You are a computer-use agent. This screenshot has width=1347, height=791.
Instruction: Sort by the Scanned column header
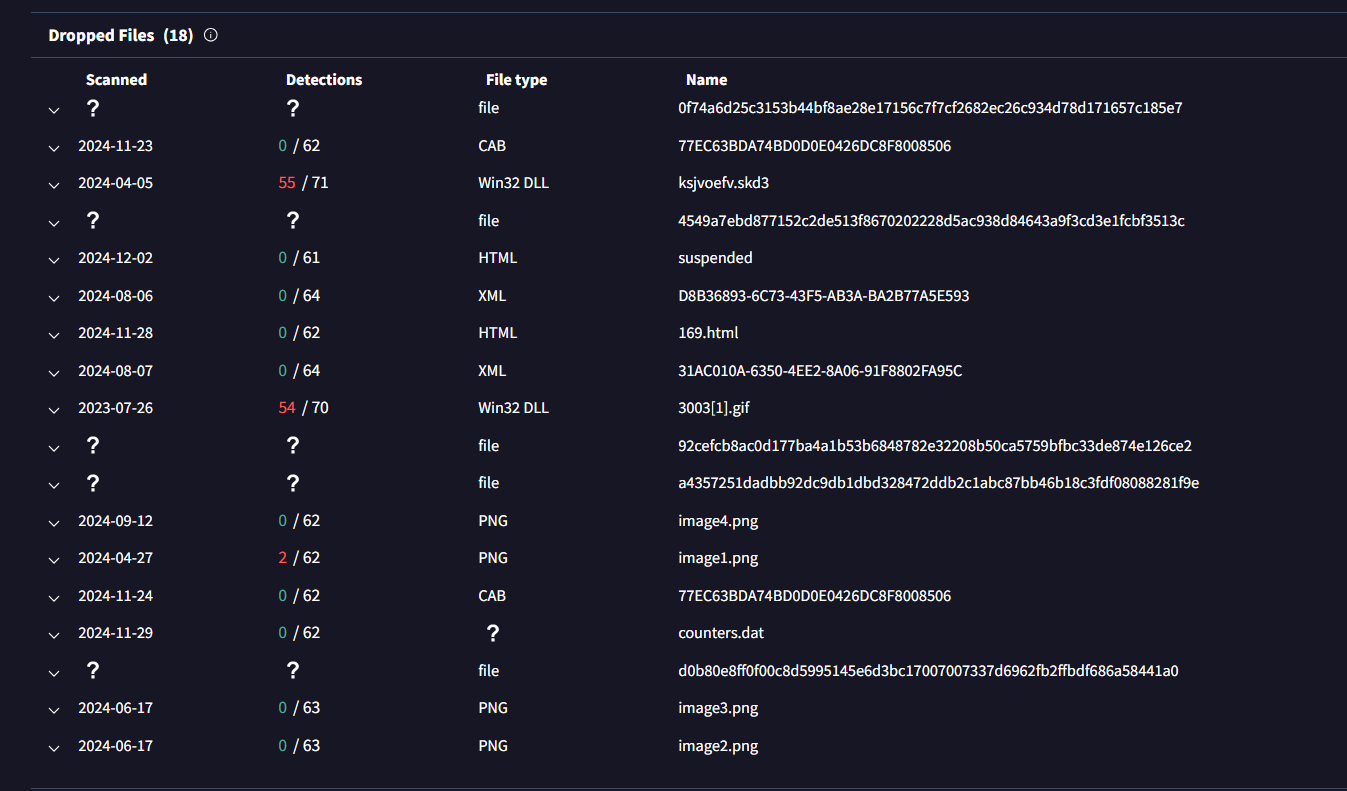point(116,80)
